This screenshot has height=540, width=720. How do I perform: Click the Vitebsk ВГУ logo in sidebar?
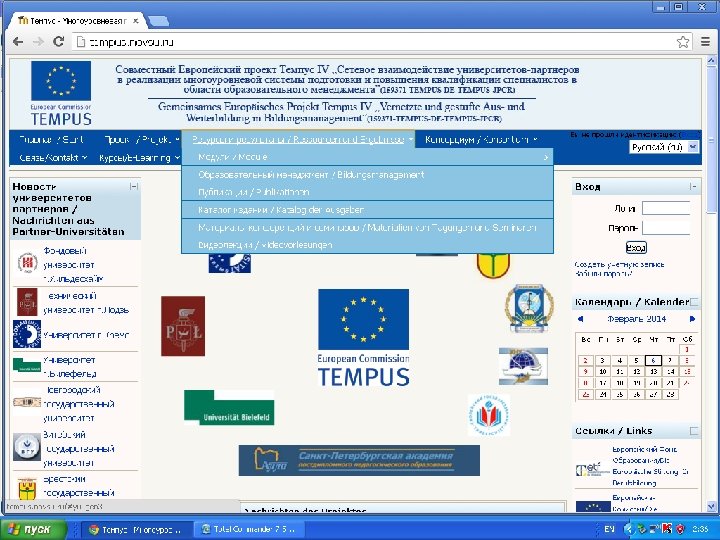[x=27, y=447]
